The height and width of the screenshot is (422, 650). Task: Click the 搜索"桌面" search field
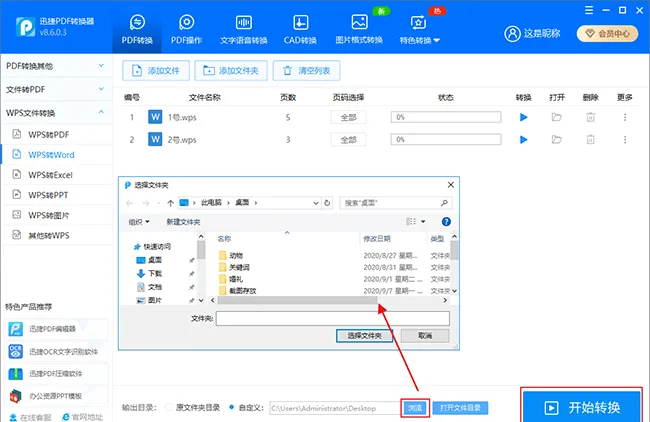396,203
